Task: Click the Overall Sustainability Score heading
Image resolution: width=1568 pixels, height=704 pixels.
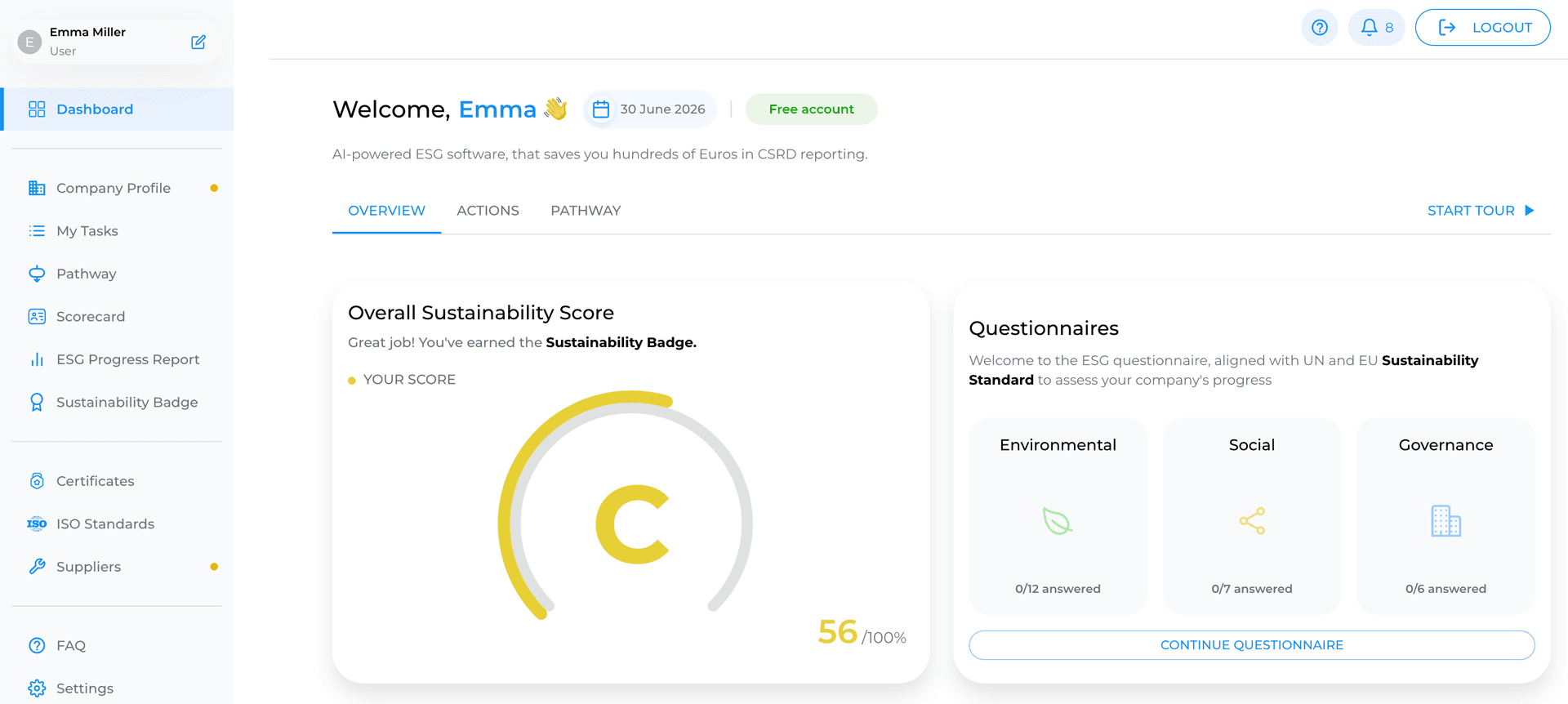Action: (481, 313)
